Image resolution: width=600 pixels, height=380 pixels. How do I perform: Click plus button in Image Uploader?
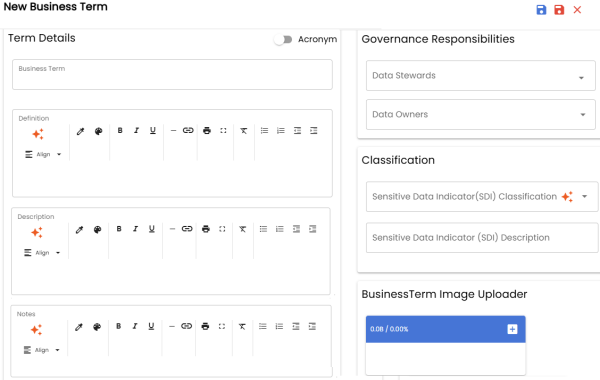(512, 329)
